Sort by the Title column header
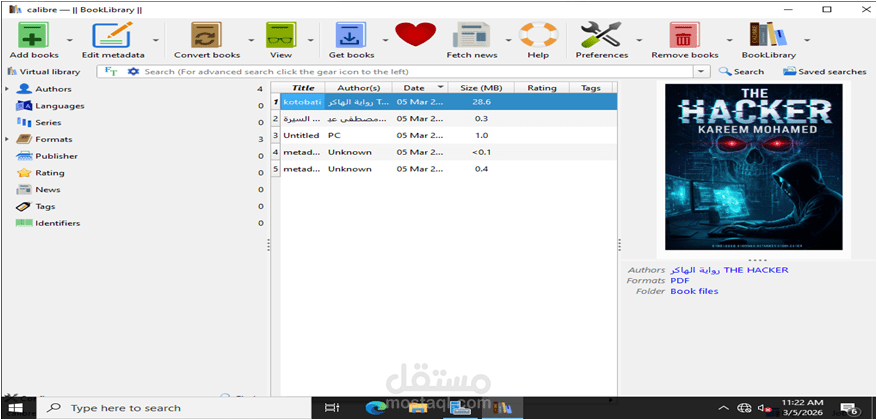877x420 pixels. pos(303,88)
